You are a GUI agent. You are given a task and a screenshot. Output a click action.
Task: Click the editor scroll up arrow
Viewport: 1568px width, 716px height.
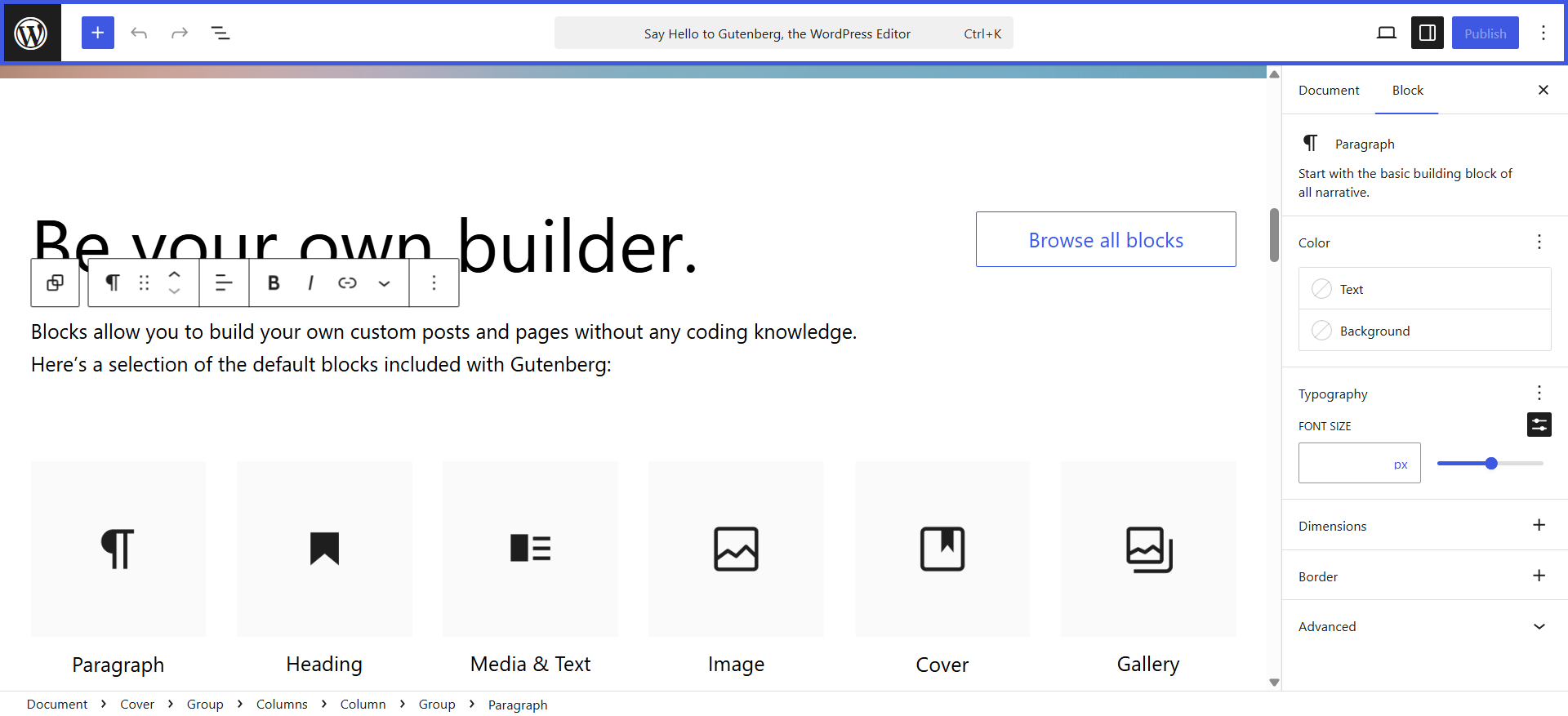(1274, 74)
